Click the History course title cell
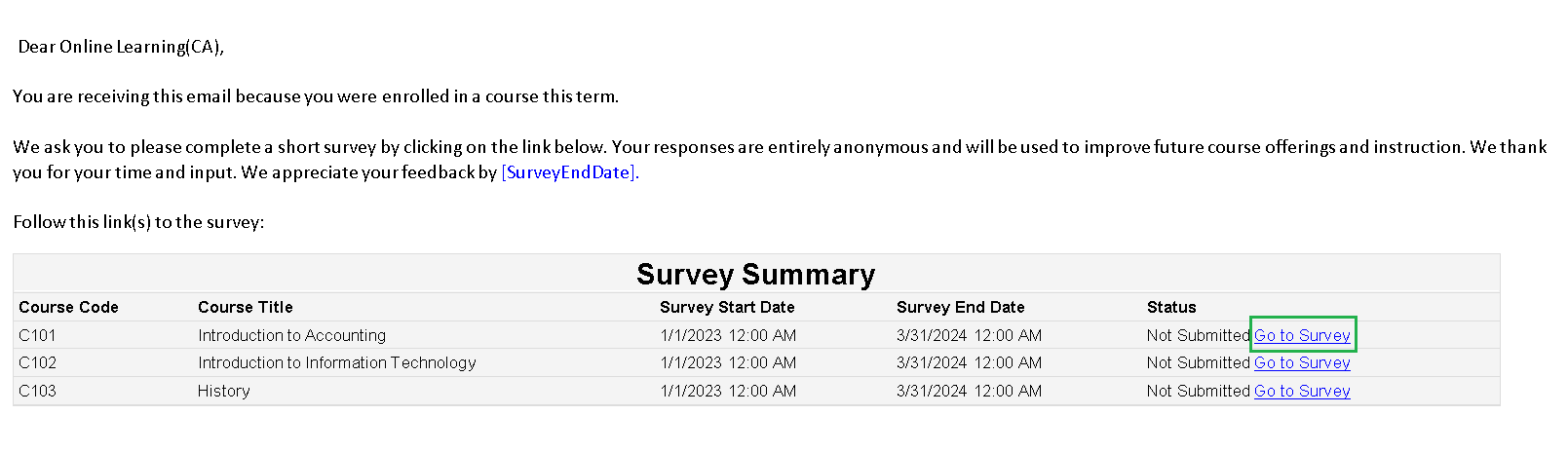This screenshot has width=1568, height=453. [223, 391]
